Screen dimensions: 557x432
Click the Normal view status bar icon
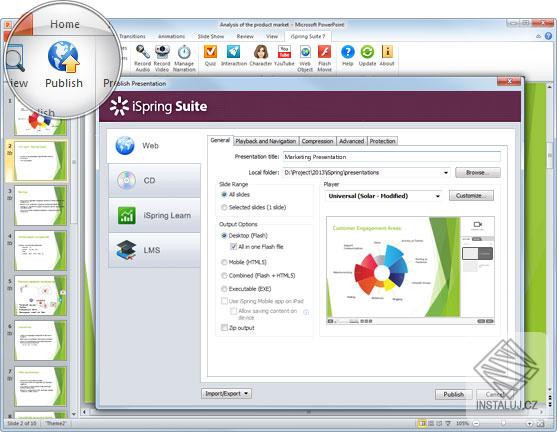[422, 423]
